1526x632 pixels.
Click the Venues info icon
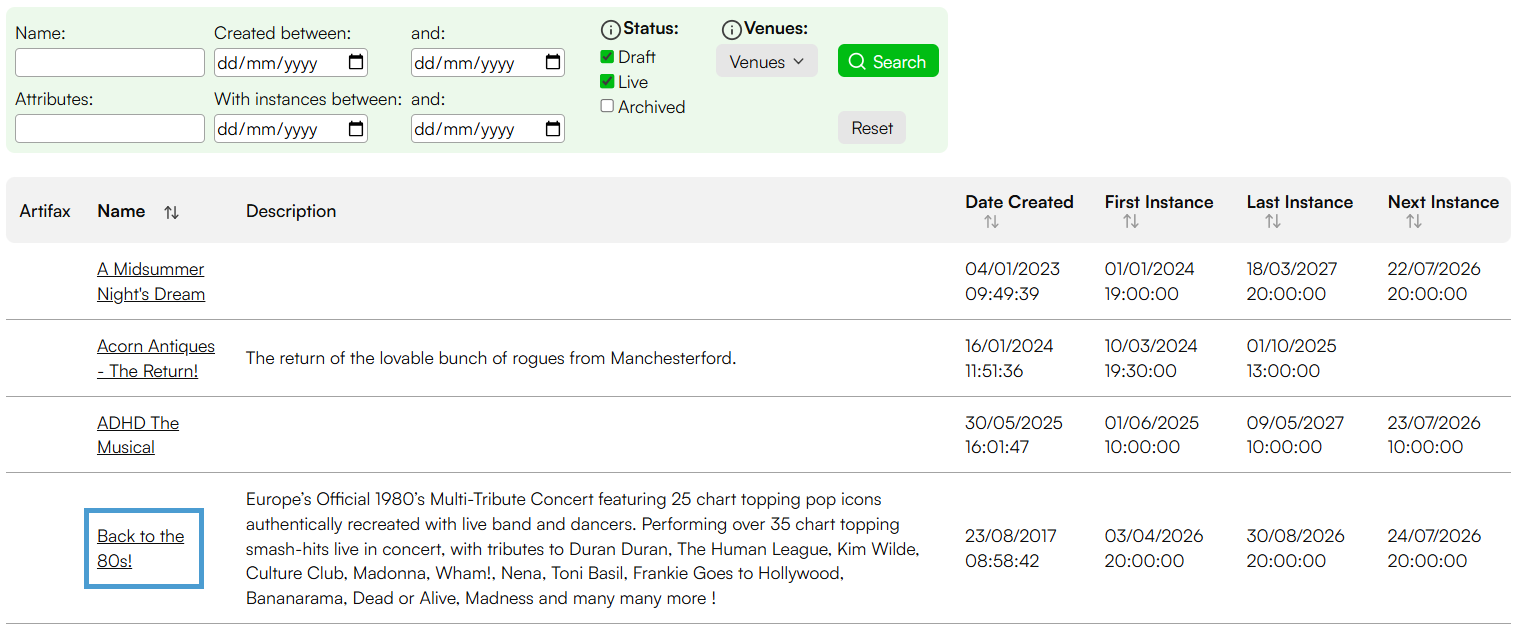pos(732,30)
